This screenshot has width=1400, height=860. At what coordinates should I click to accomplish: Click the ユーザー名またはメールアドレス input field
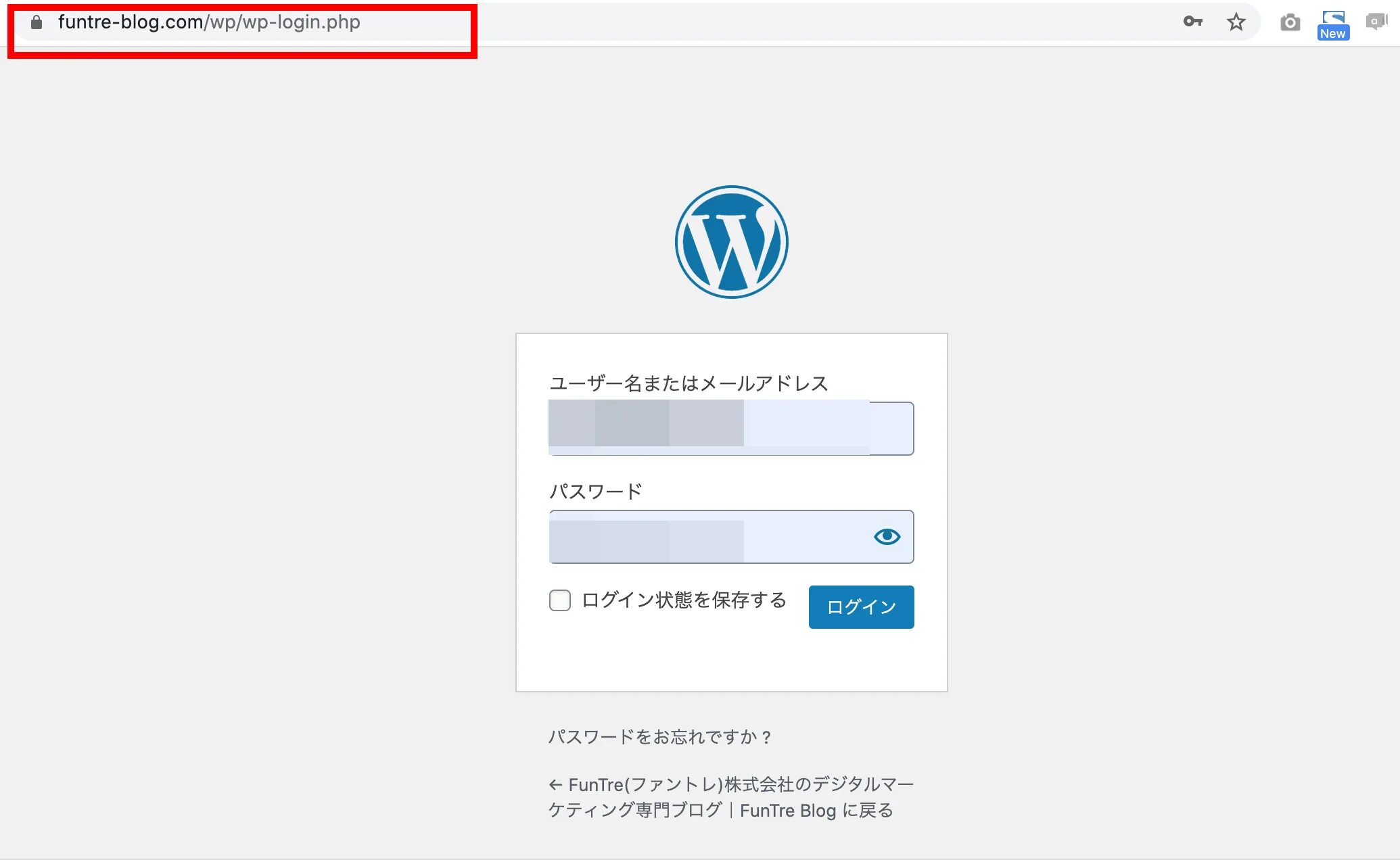coord(730,426)
